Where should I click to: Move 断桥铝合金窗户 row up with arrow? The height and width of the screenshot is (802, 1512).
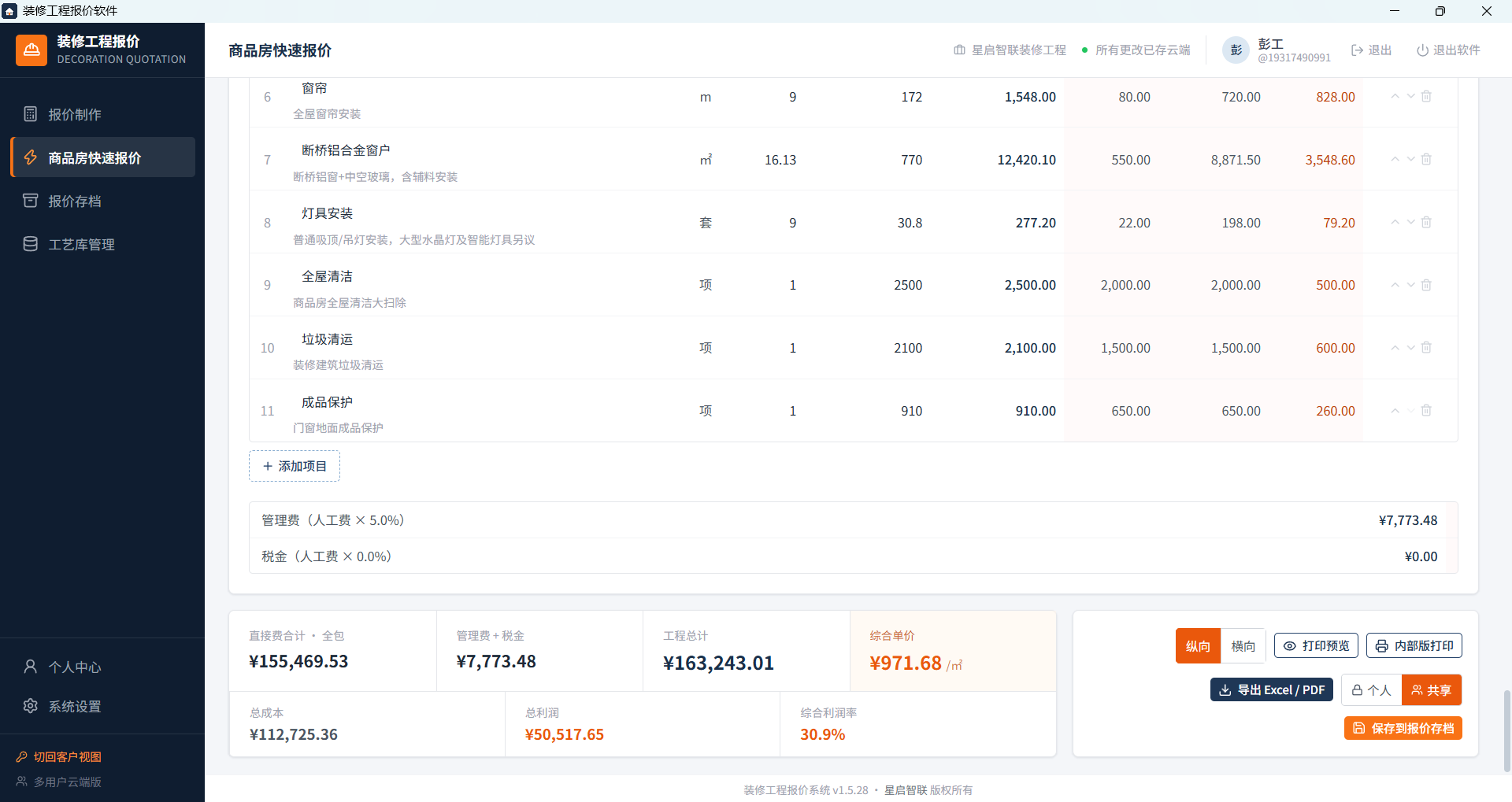coord(1395,159)
